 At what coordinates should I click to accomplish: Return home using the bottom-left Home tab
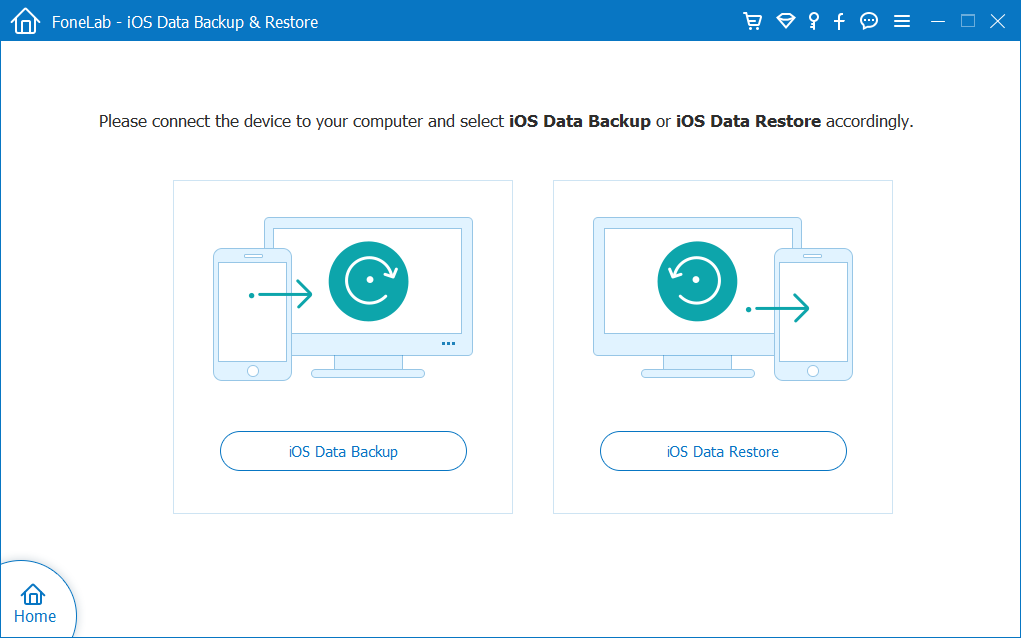[x=35, y=607]
